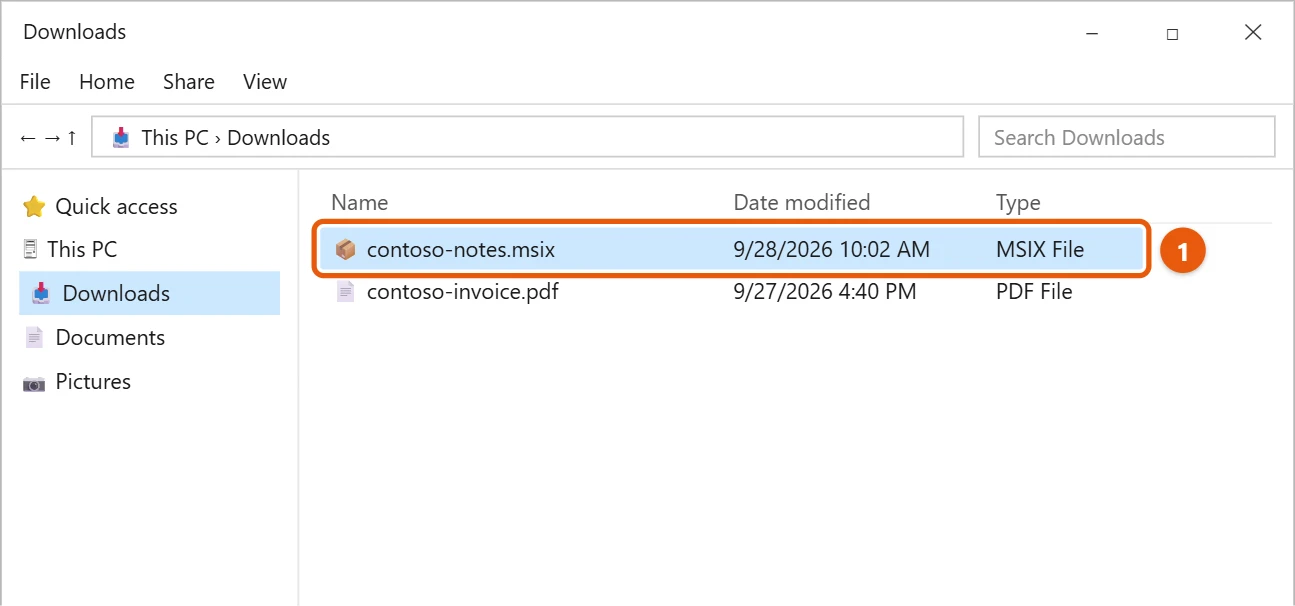Click the package icon of contoso-notes.msix
1295x606 pixels.
tap(345, 250)
